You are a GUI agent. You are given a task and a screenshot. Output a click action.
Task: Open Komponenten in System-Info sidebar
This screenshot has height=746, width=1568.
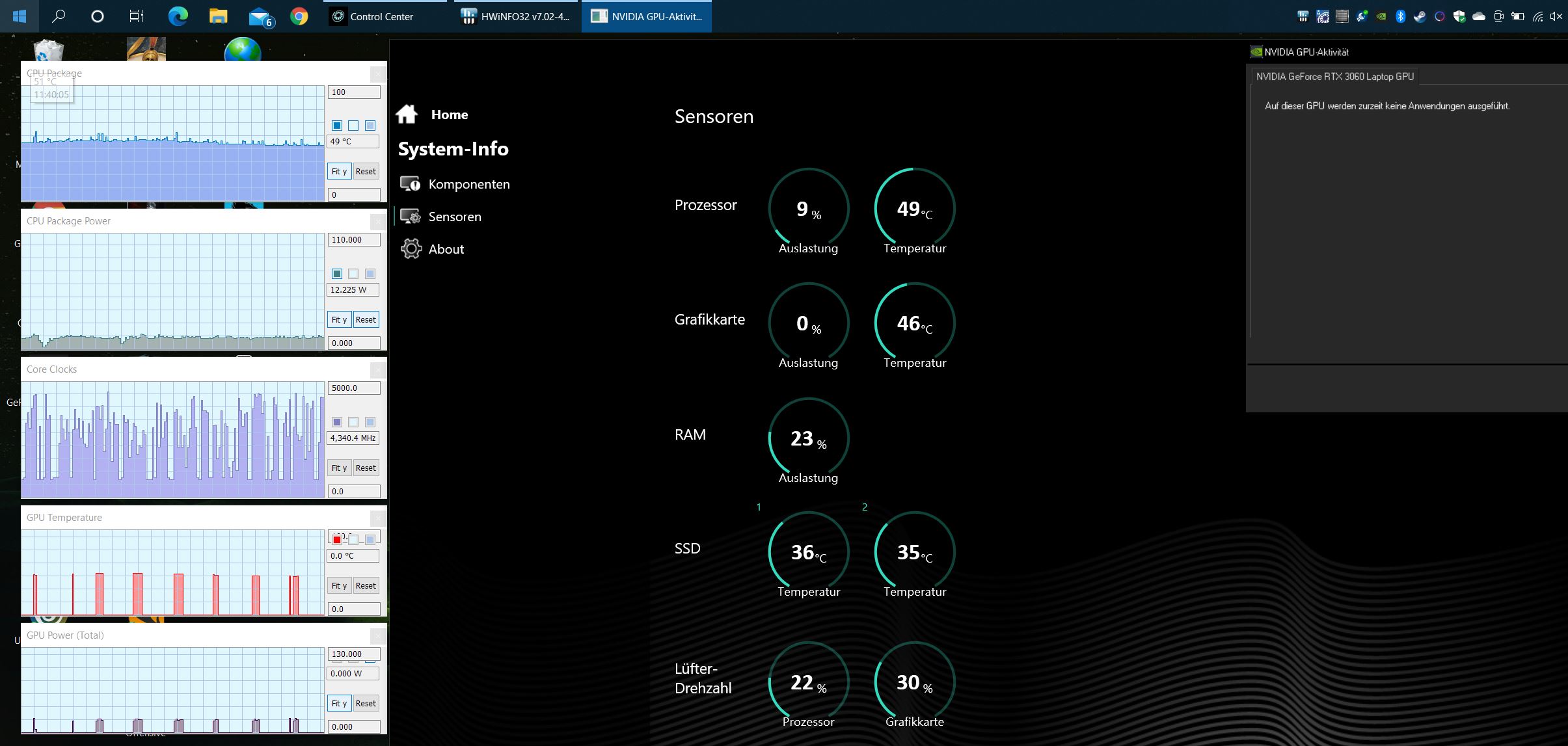455,184
